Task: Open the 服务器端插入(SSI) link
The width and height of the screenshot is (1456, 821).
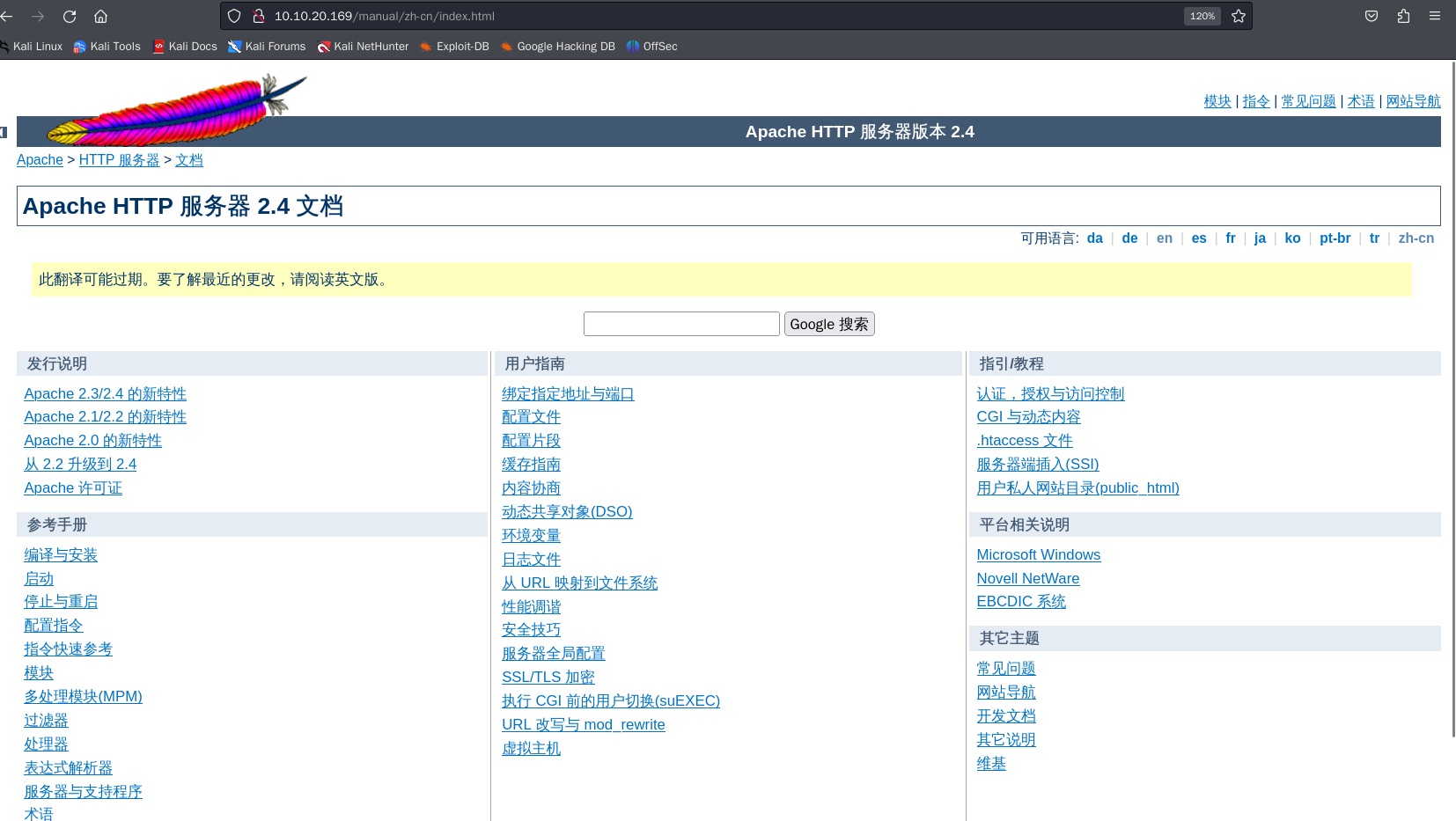Action: pyautogui.click(x=1038, y=465)
